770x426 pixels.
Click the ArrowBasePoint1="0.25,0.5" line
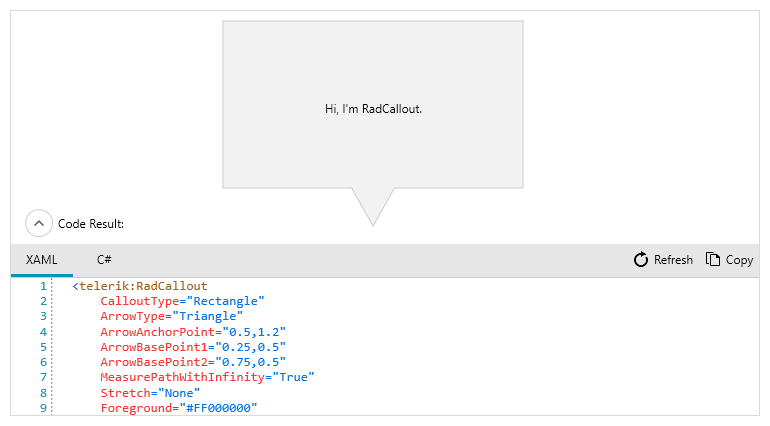click(x=193, y=347)
